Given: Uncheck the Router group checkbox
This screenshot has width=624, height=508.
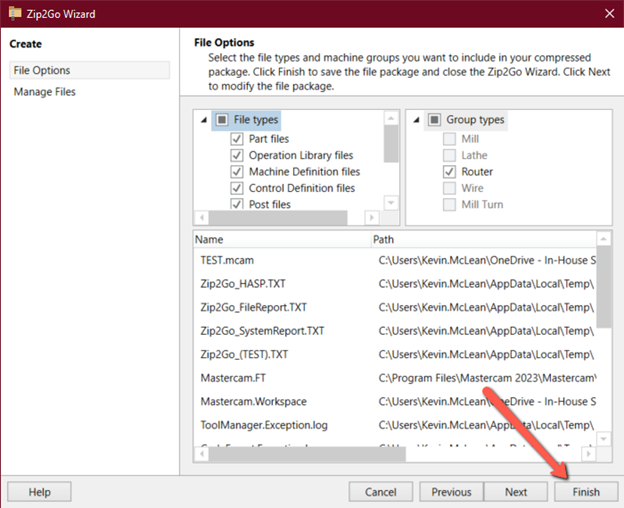Looking at the screenshot, I should click(x=449, y=171).
